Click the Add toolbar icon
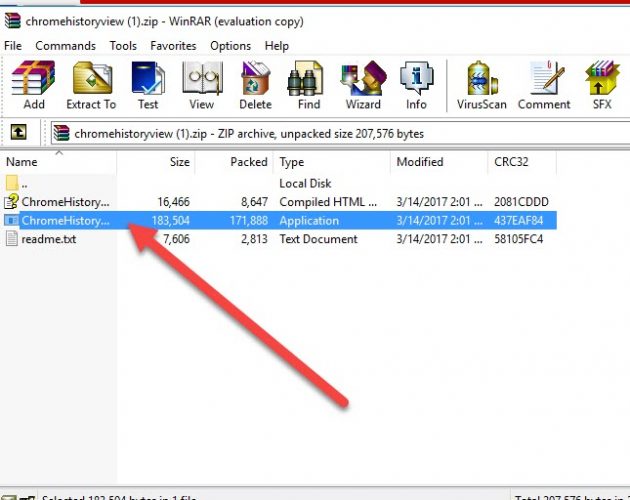Image resolution: width=630 pixels, height=500 pixels. (x=33, y=85)
